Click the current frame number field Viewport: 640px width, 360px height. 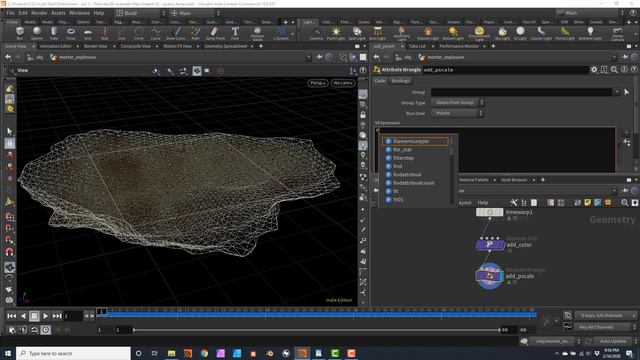[73, 316]
